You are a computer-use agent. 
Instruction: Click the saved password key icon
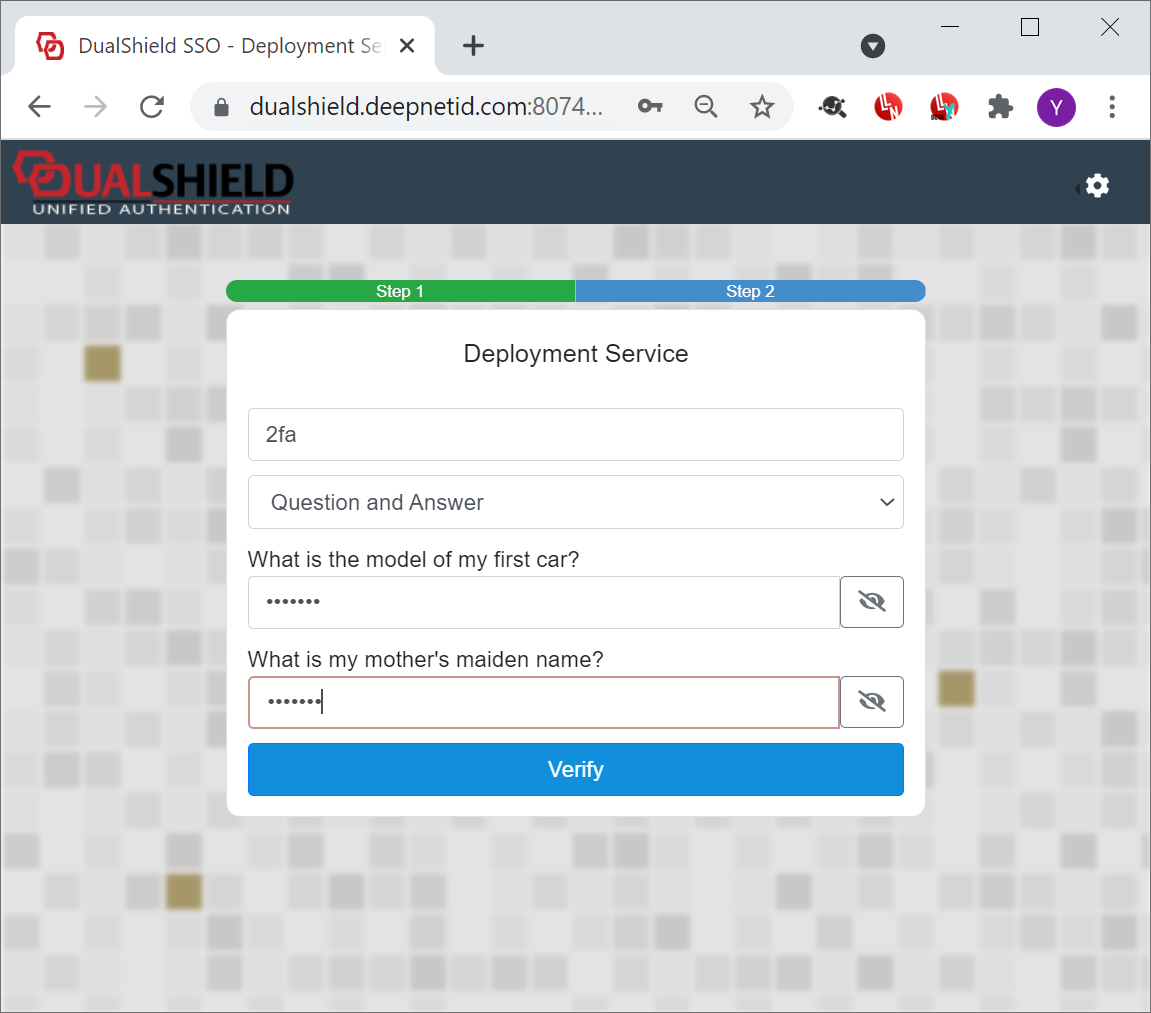click(x=650, y=107)
